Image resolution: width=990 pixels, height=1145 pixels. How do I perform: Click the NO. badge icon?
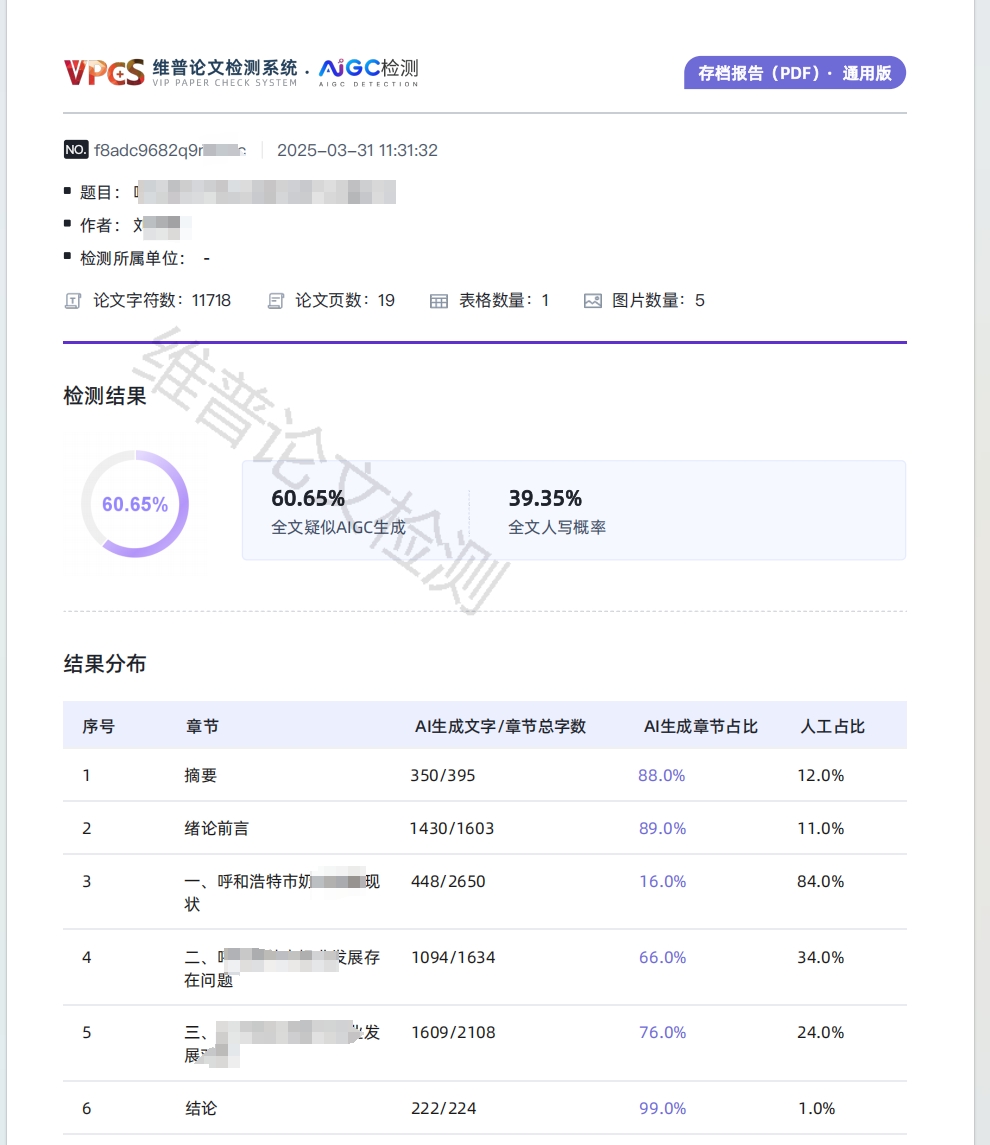(x=75, y=149)
